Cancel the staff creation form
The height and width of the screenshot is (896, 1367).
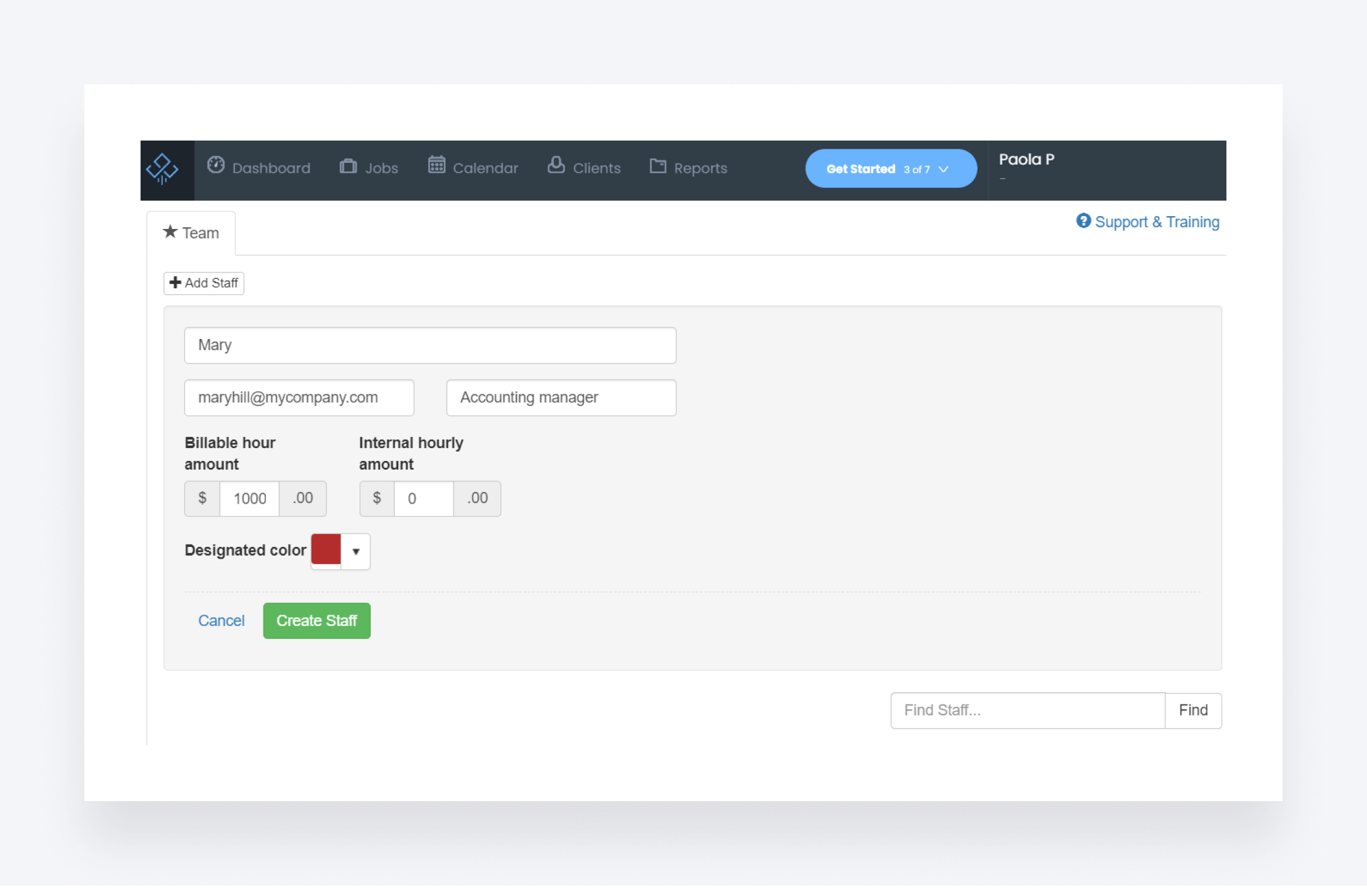(x=221, y=620)
